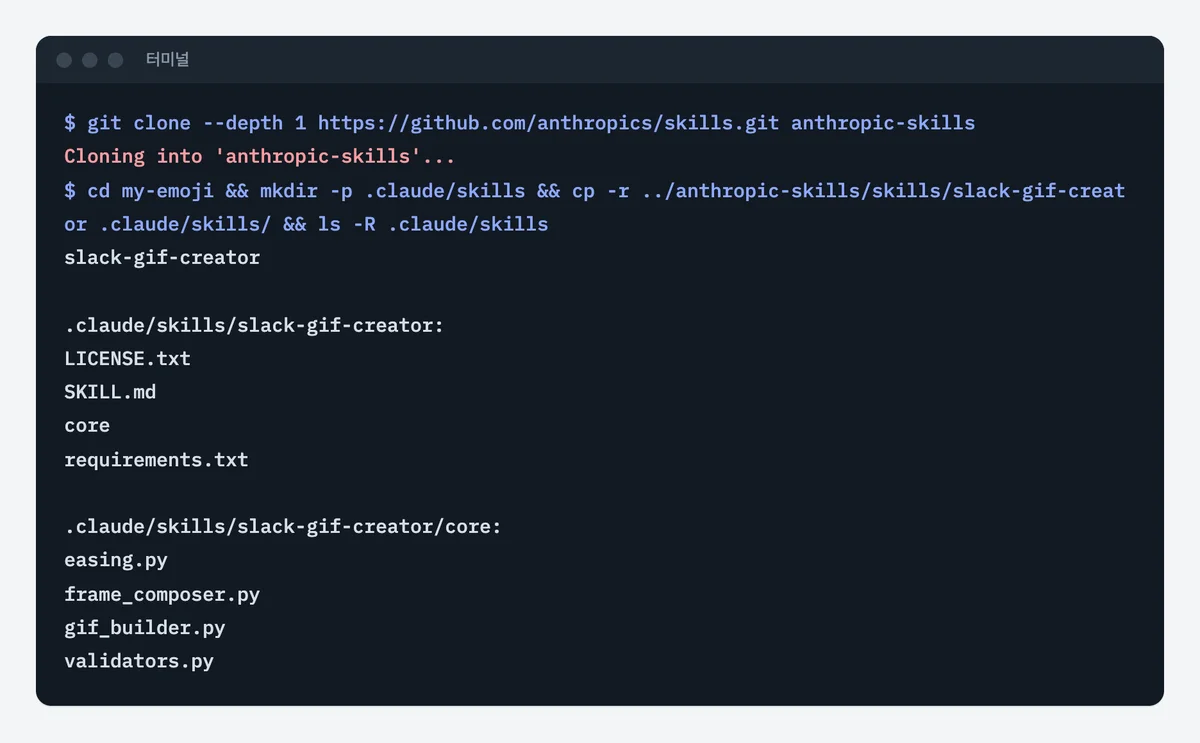This screenshot has width=1200, height=743.
Task: Click the git clone command text
Action: [x=520, y=123]
